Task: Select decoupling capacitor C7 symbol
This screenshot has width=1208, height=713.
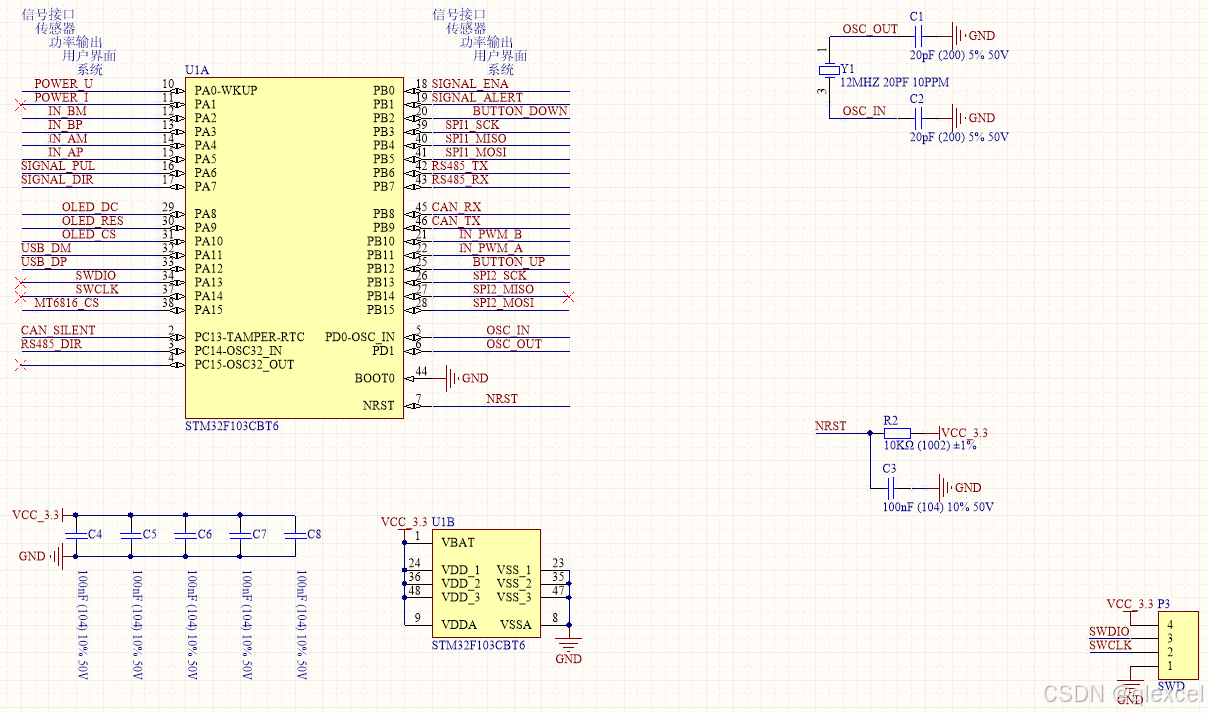Action: pos(241,535)
